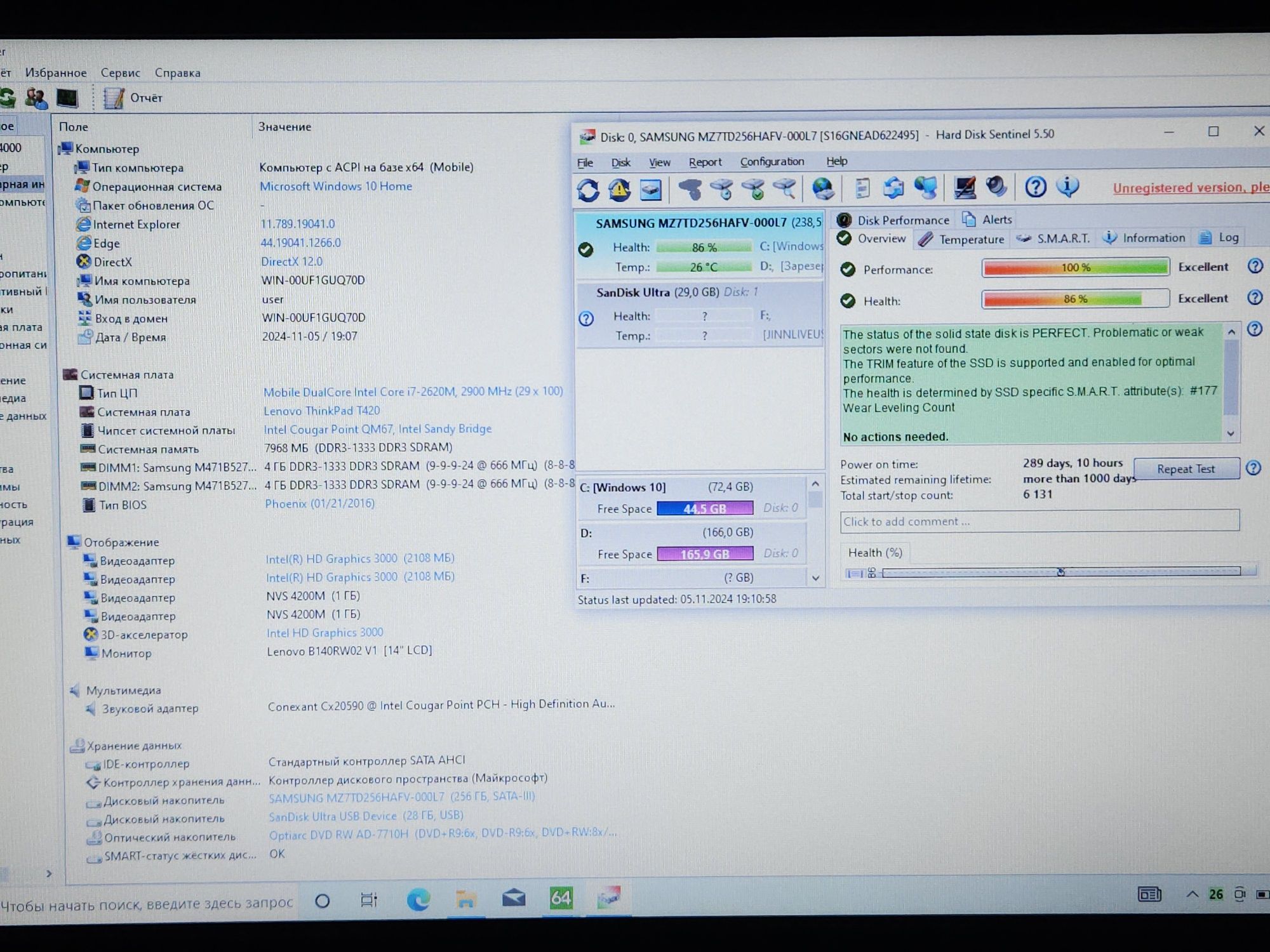Click the Performance 100 % bar

pyautogui.click(x=1075, y=267)
